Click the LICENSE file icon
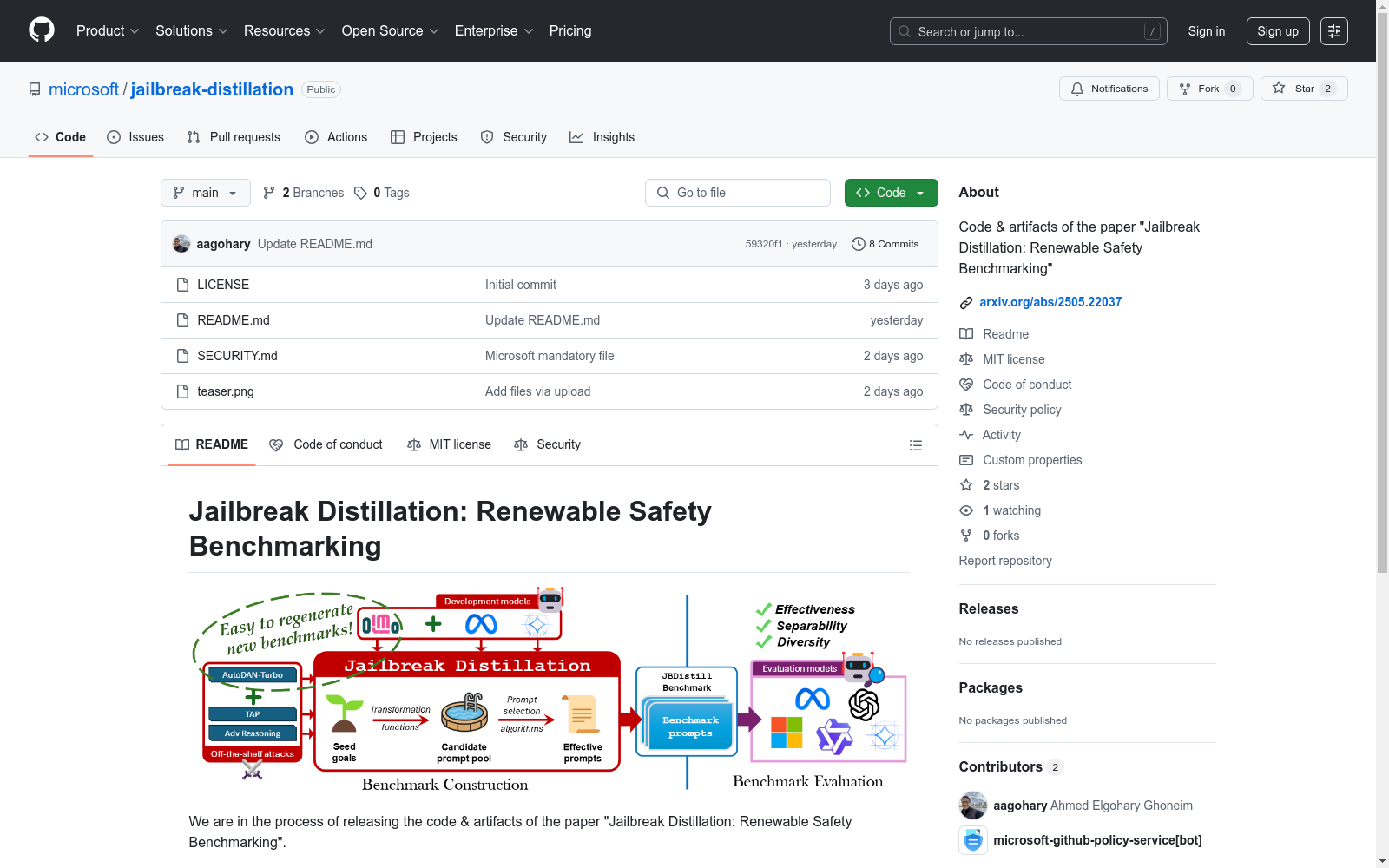This screenshot has width=1389, height=868. tap(182, 285)
